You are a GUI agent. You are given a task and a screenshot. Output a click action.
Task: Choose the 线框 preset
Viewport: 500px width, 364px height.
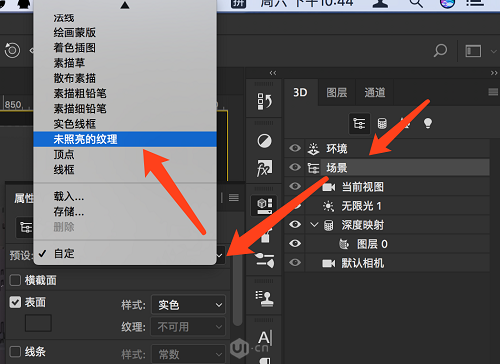125,170
